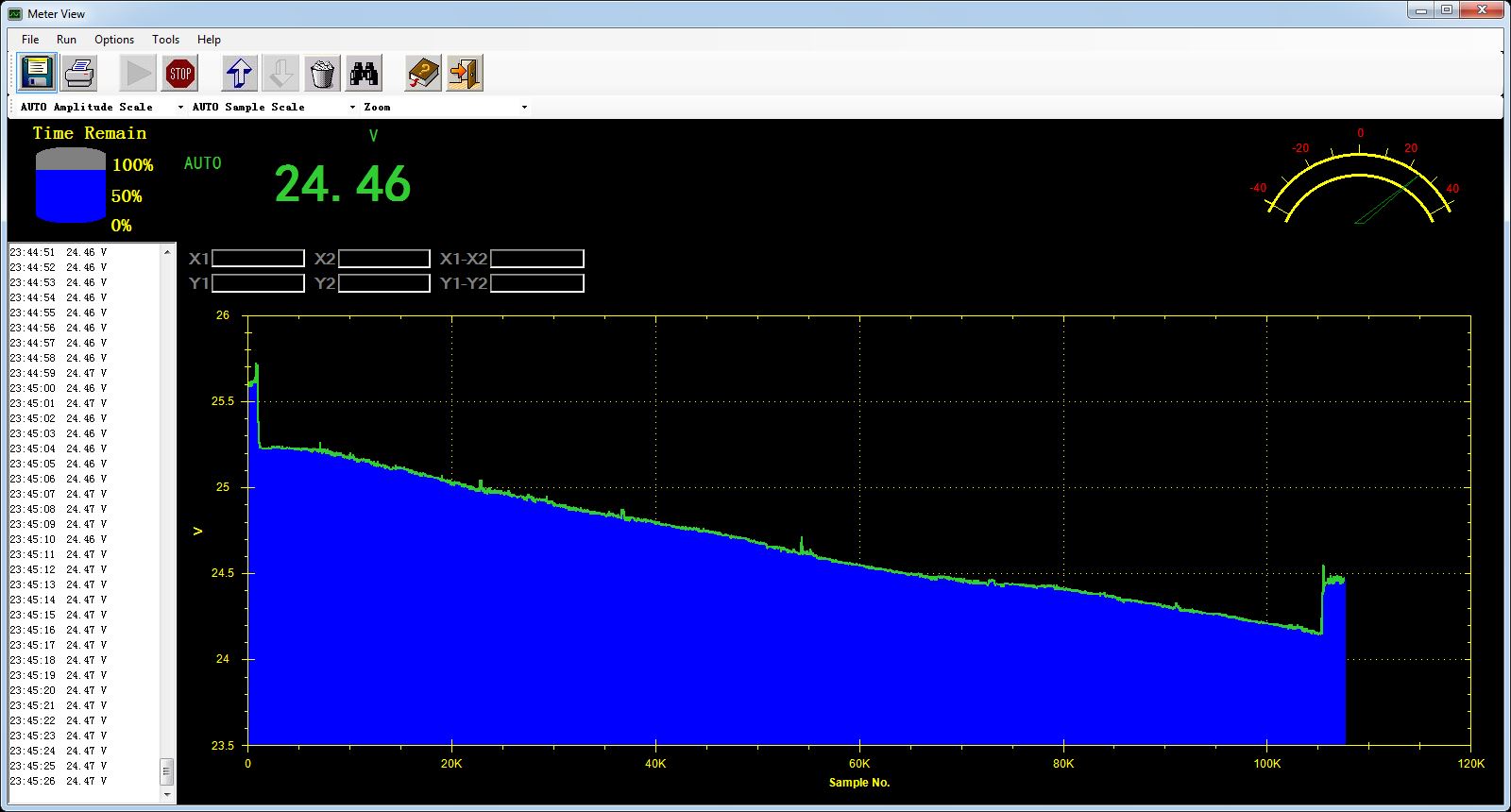This screenshot has height=812, width=1511.
Task: Select log row 23:44:59 24.47 V
Action: (59, 374)
